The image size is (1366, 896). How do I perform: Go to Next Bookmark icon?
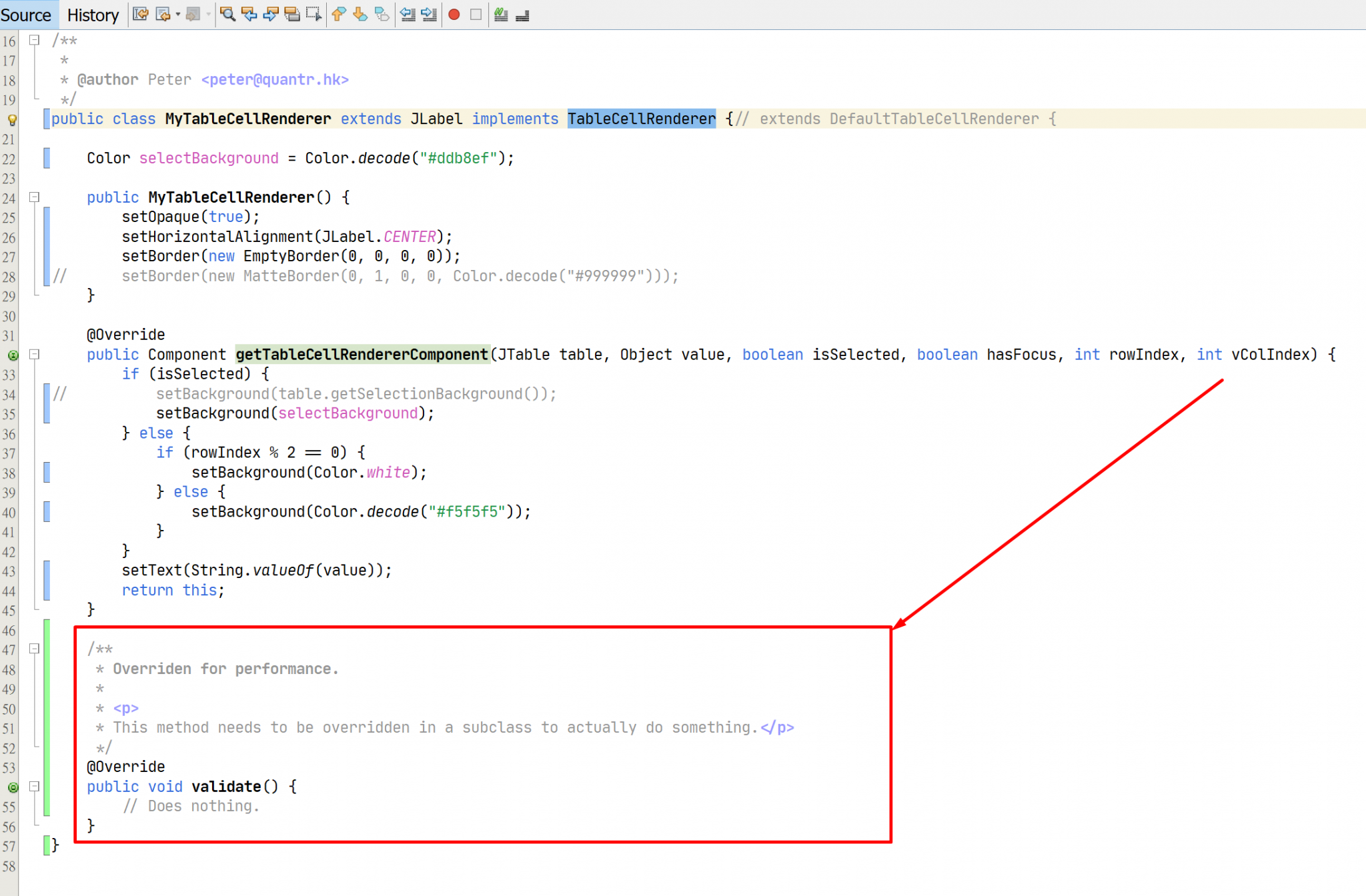[360, 14]
